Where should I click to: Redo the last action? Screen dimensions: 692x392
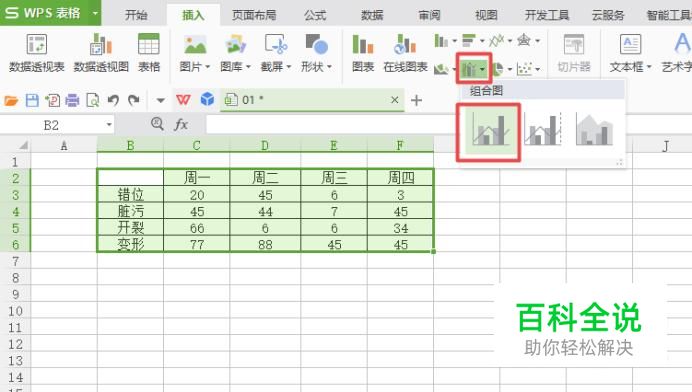coord(134,100)
